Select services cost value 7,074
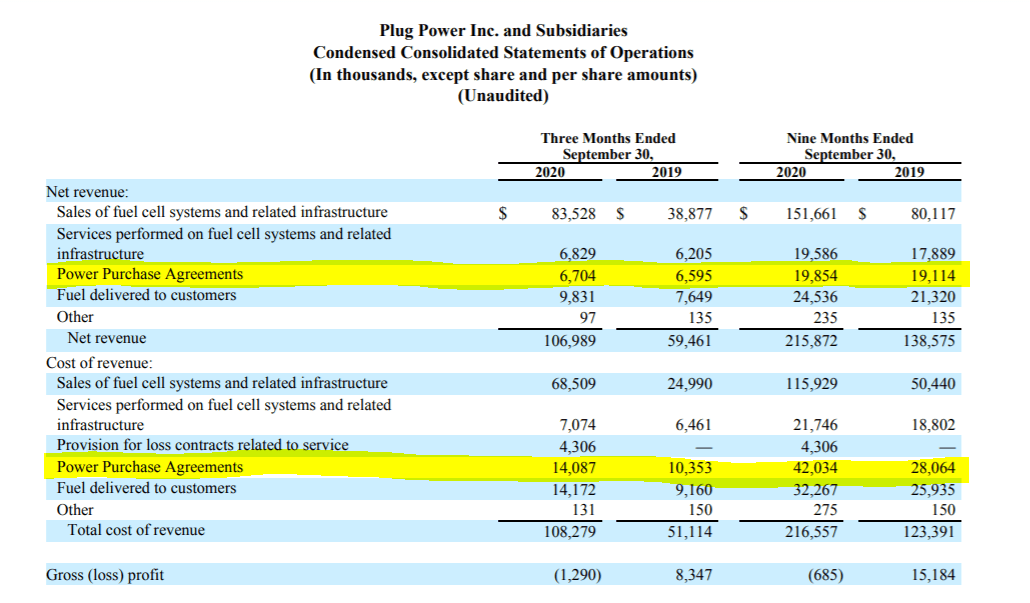 coord(577,425)
